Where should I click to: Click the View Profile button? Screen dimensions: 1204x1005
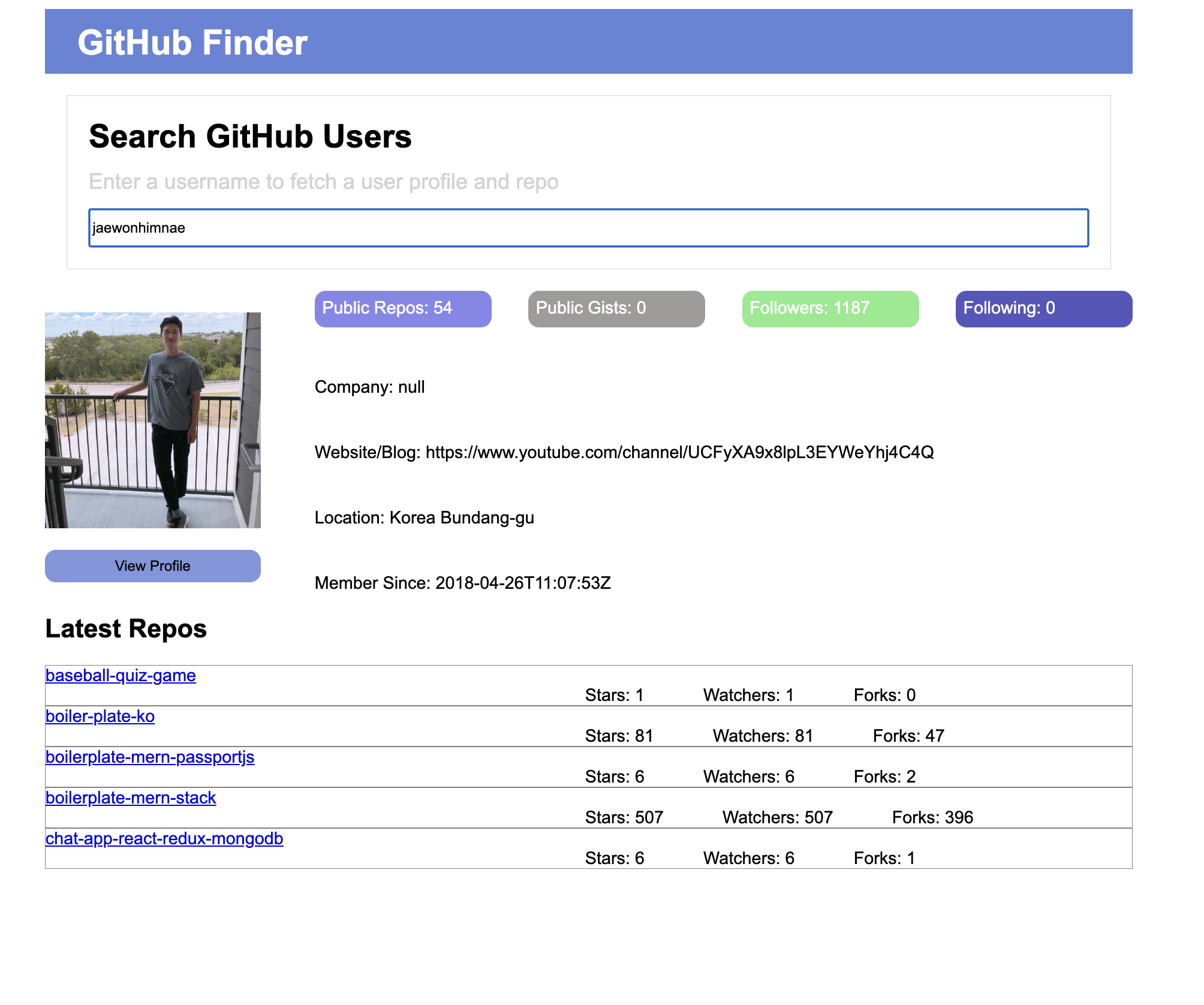point(152,565)
